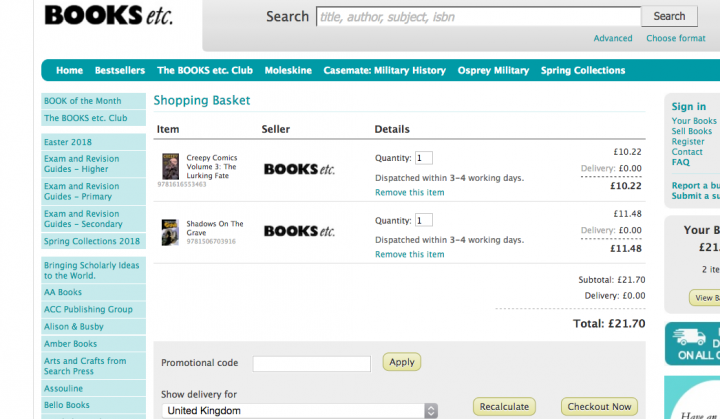Click the BOOKS etc. site logo
This screenshot has height=419, width=720.
point(108,16)
